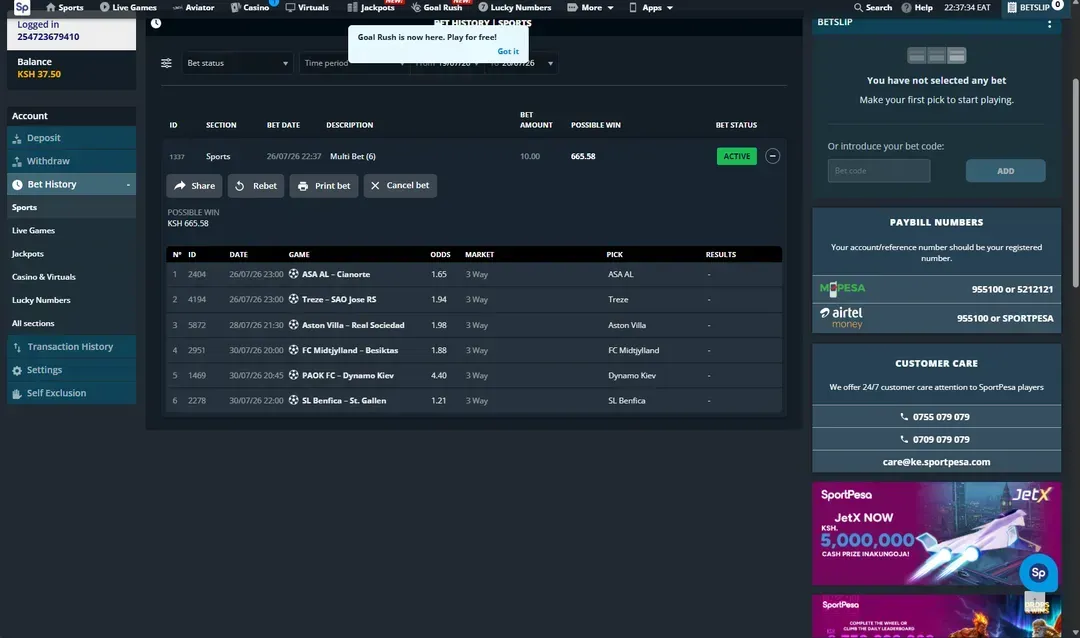The image size is (1080, 638).
Task: Open betslip three-dot options menu
Action: pyautogui.click(x=1049, y=23)
